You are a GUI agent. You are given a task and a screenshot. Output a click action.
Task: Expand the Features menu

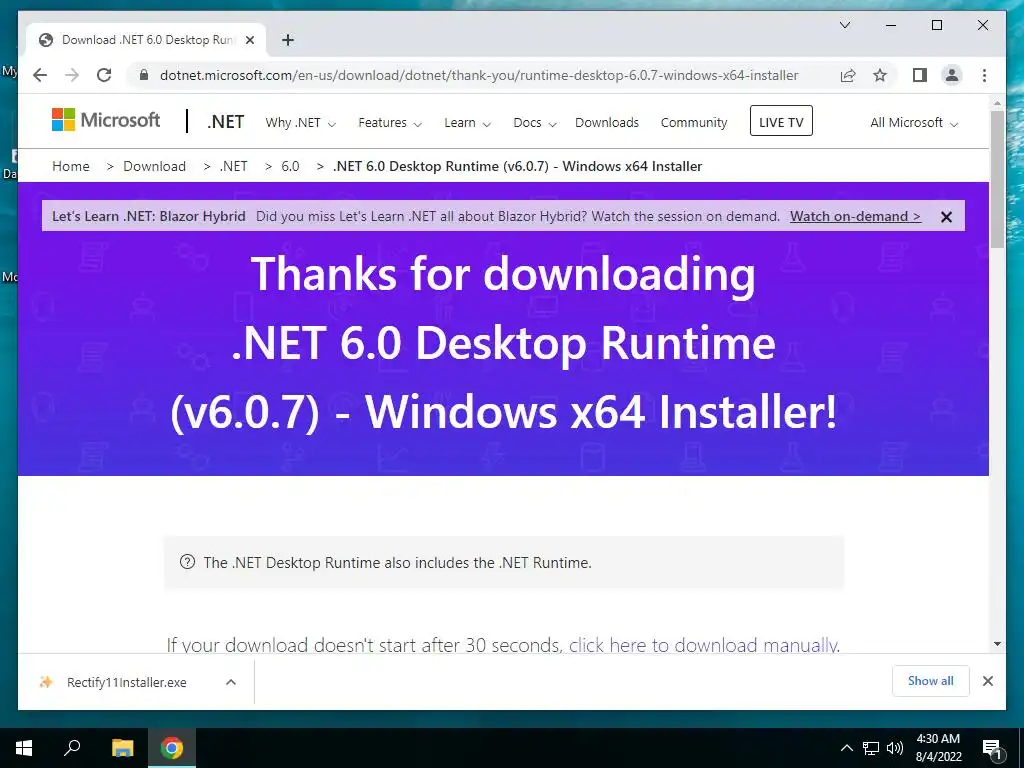390,123
